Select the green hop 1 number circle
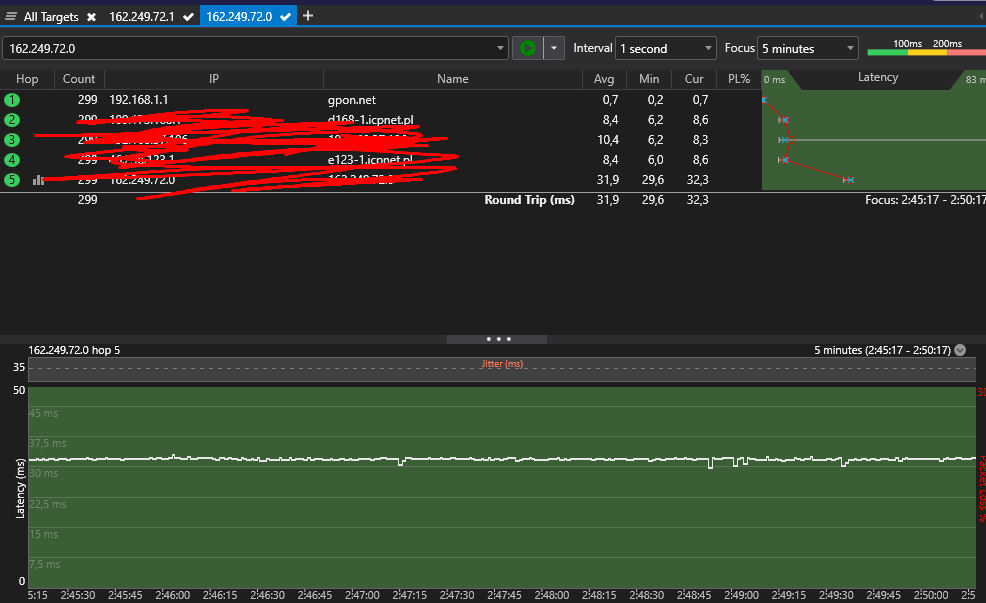Image resolution: width=986 pixels, height=603 pixels. tap(12, 100)
